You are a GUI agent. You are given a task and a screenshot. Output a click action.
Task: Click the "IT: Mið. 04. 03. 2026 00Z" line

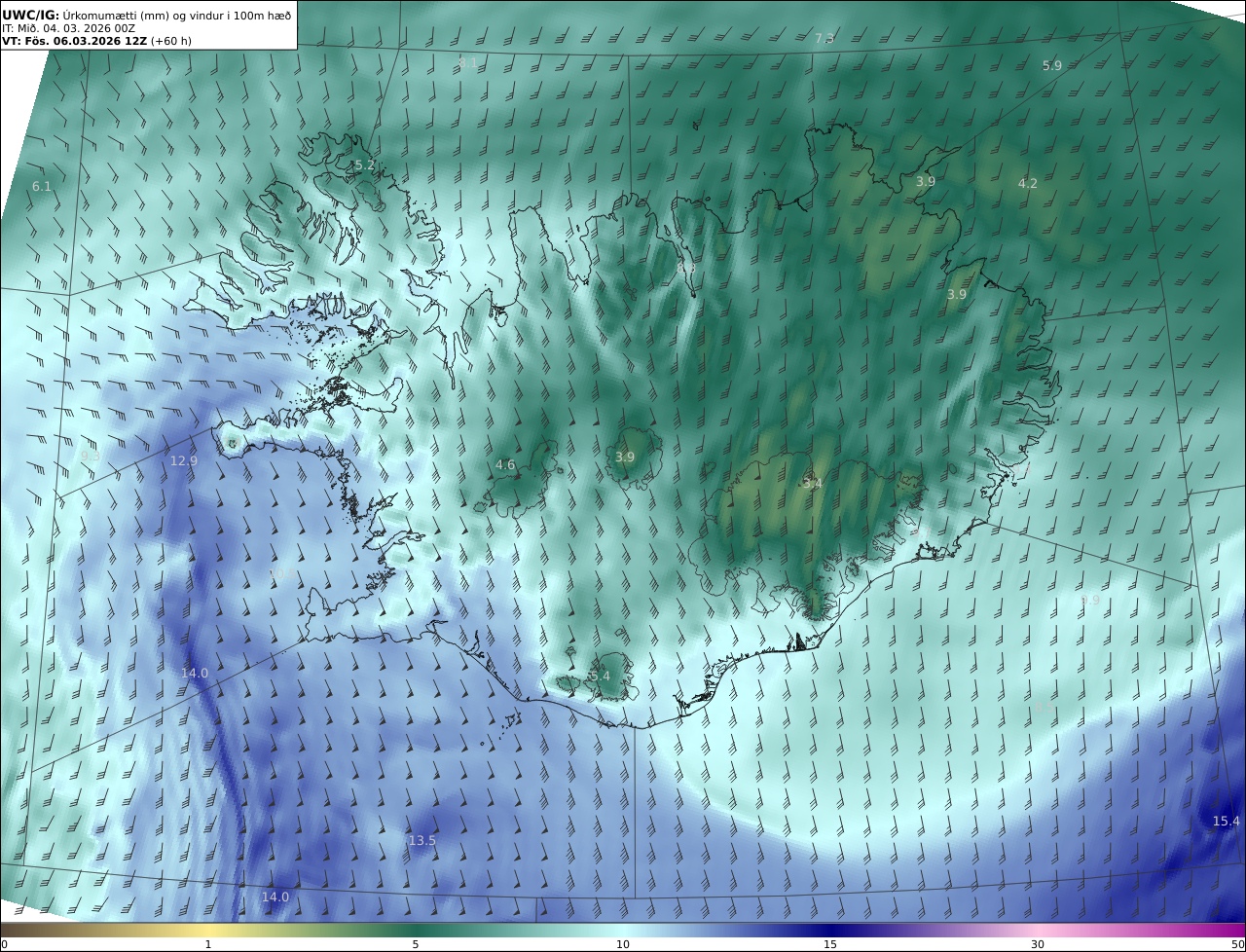pos(67,29)
